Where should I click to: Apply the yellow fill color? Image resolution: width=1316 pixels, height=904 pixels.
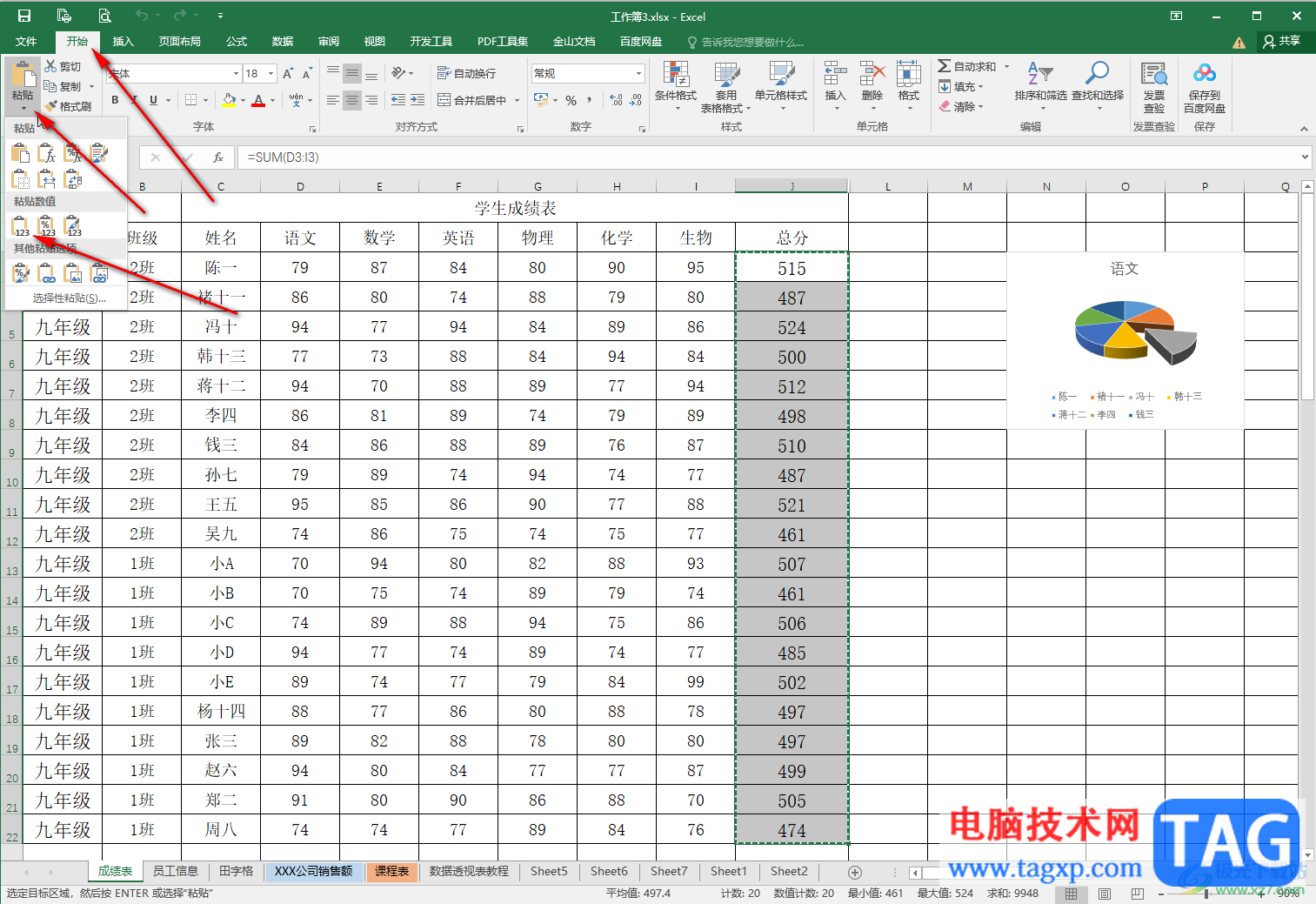point(229,101)
